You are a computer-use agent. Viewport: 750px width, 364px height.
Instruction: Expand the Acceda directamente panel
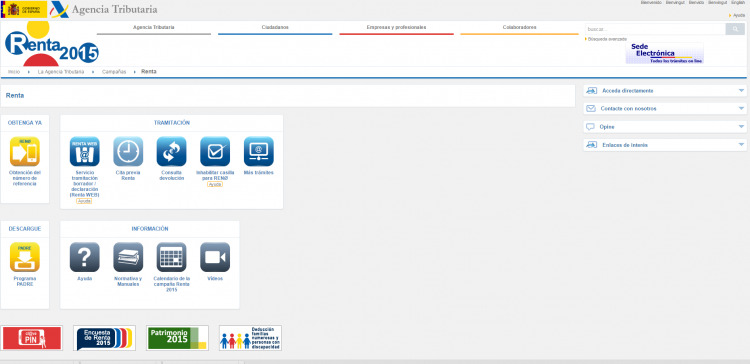click(665, 90)
